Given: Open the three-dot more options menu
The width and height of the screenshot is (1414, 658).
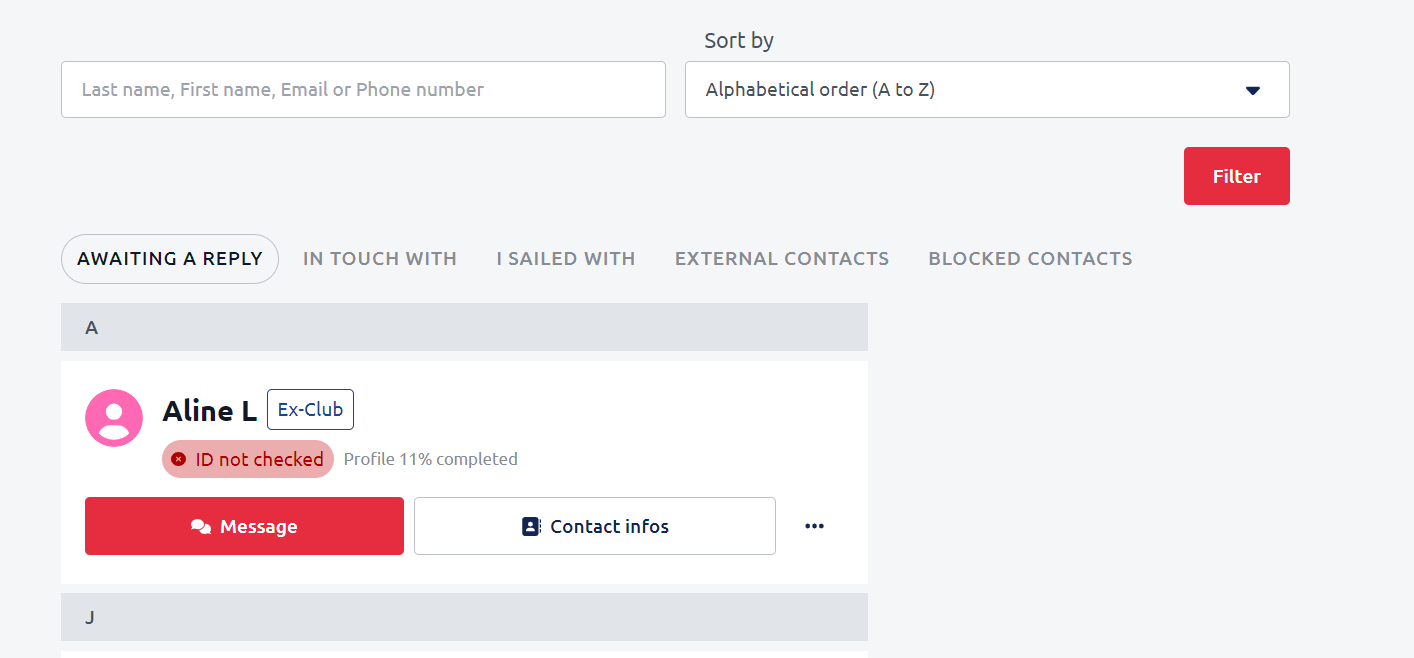Looking at the screenshot, I should click(x=814, y=526).
